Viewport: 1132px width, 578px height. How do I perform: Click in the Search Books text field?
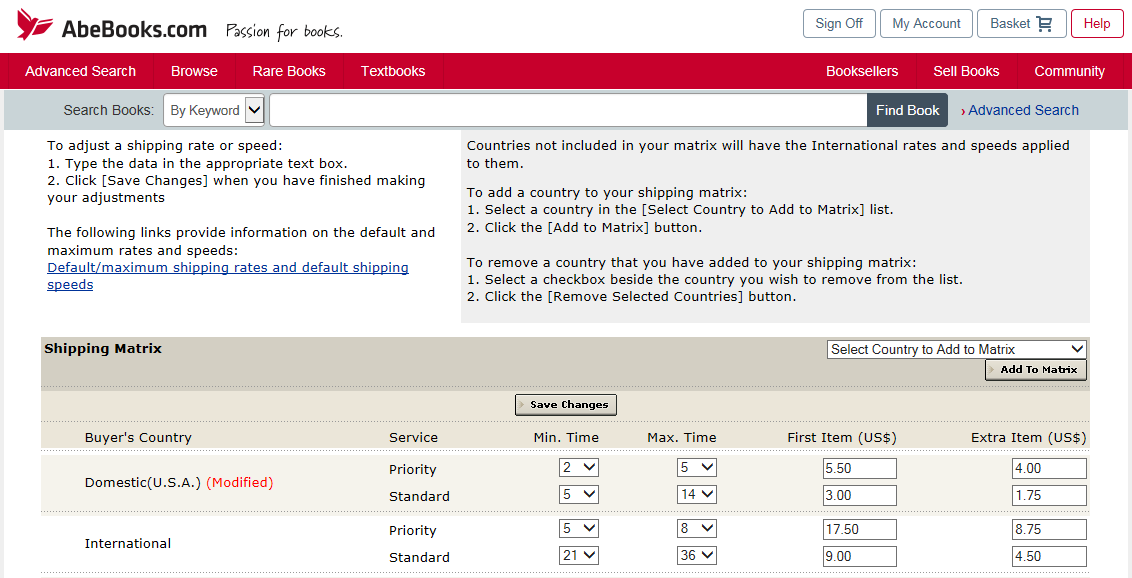click(x=567, y=110)
